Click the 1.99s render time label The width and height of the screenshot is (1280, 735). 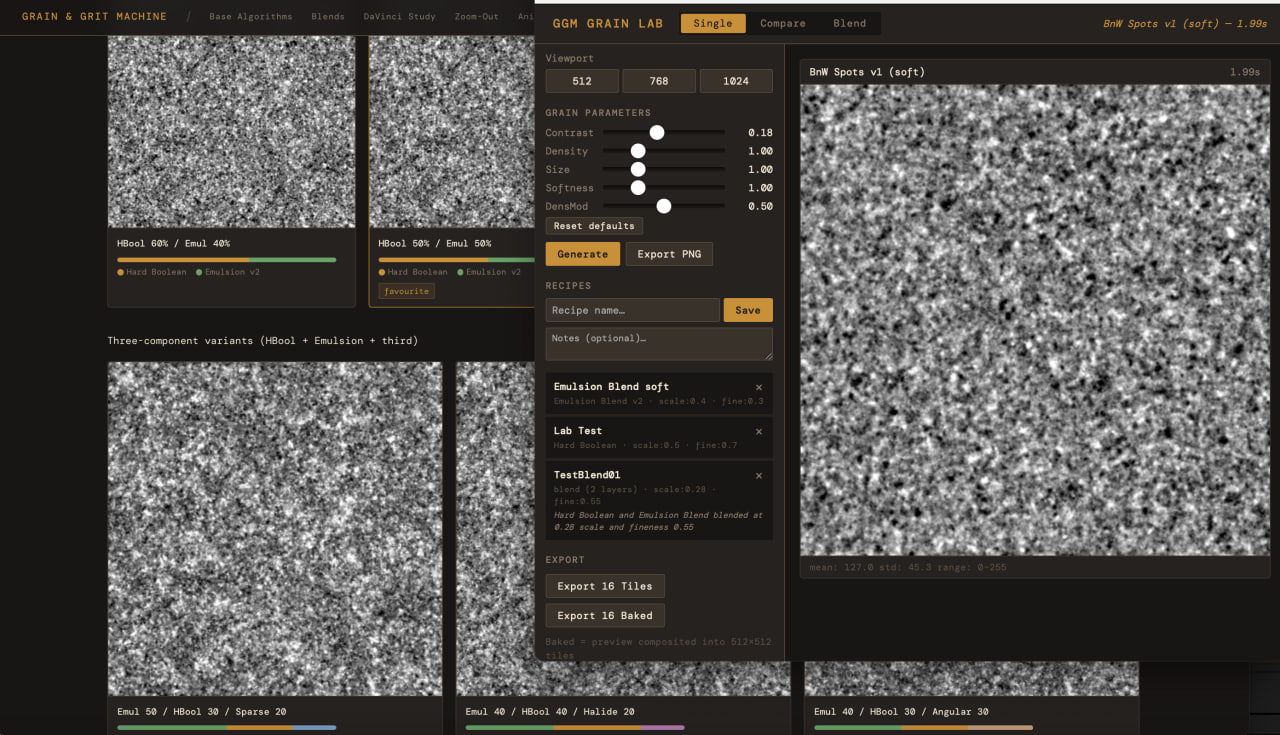click(x=1245, y=72)
